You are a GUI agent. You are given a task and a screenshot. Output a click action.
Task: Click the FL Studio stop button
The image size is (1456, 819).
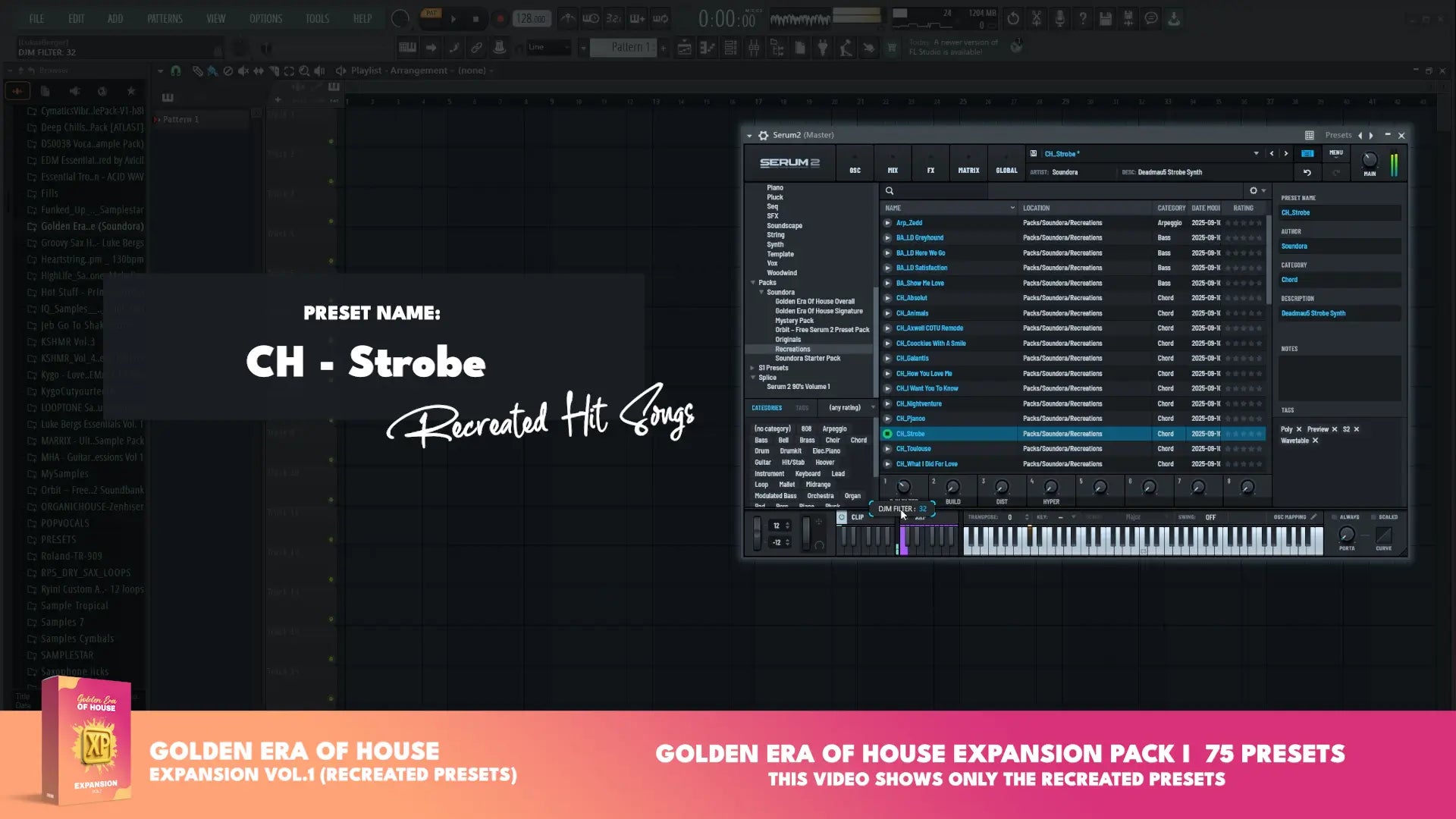pos(476,19)
